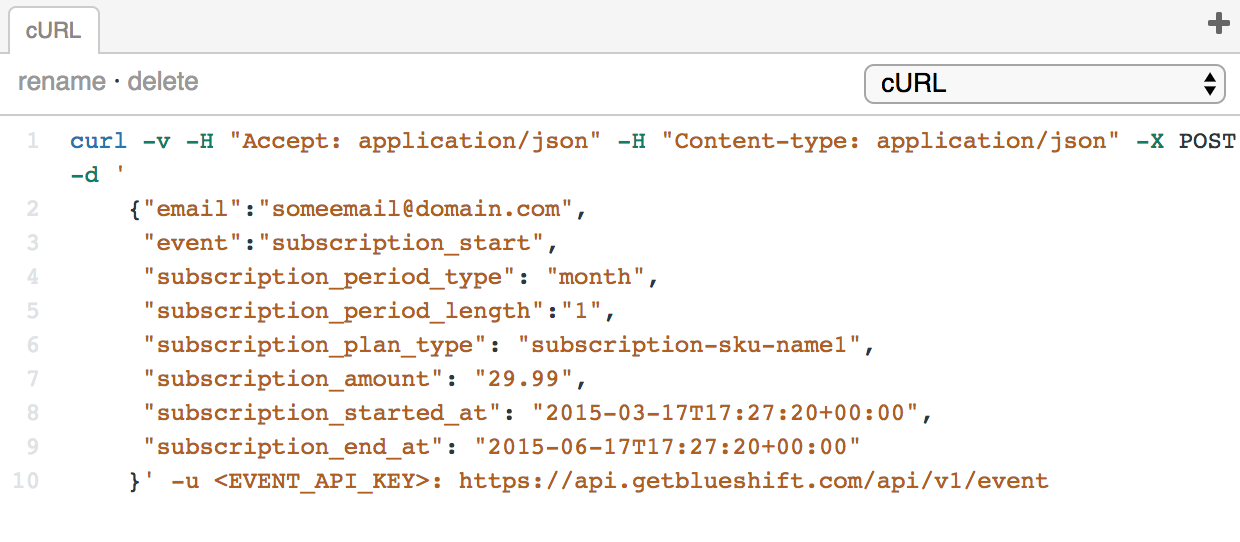This screenshot has width=1240, height=542.
Task: Click the "month" value string
Action: pyautogui.click(x=594, y=277)
